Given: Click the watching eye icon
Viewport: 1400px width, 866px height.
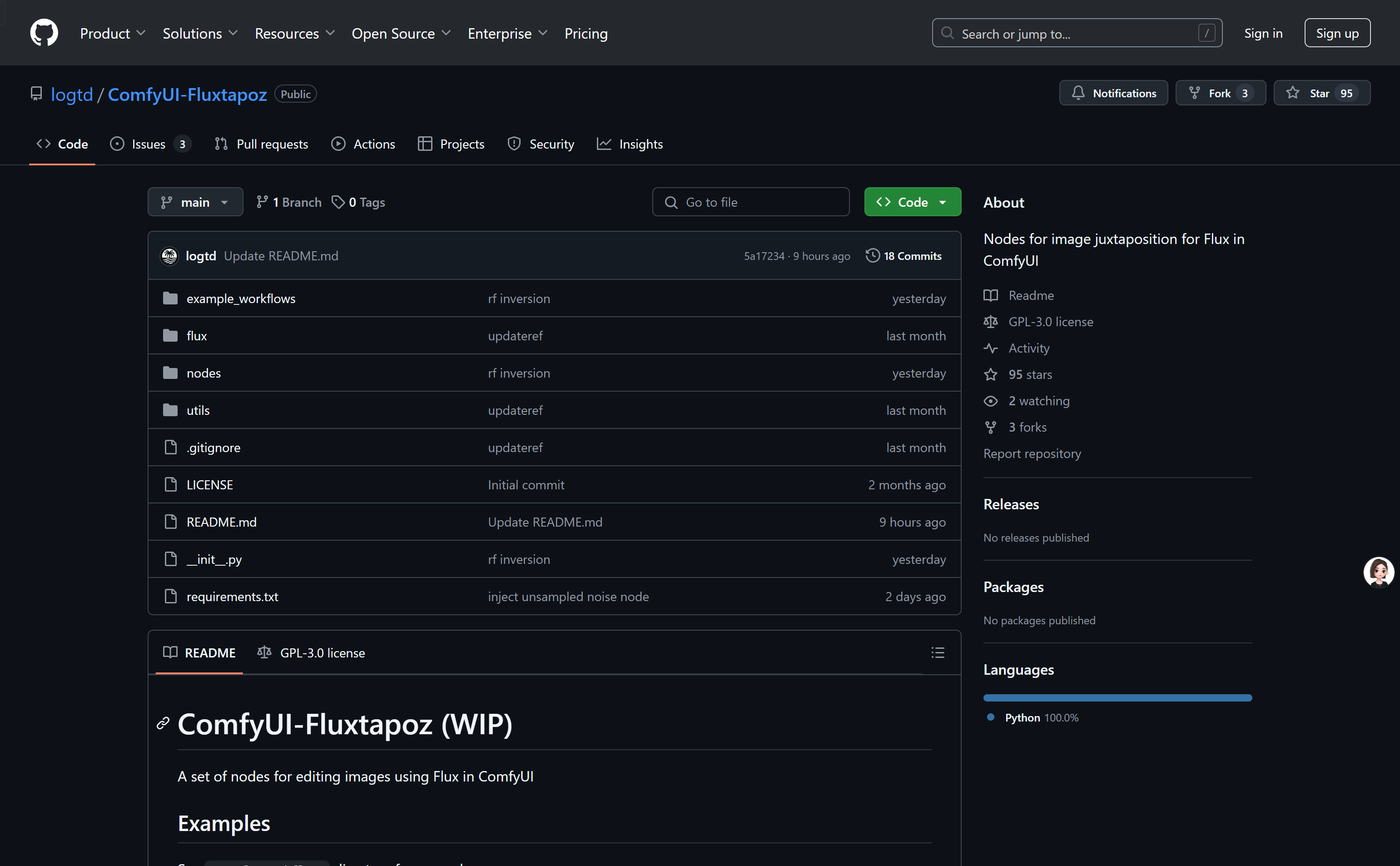Looking at the screenshot, I should [991, 401].
